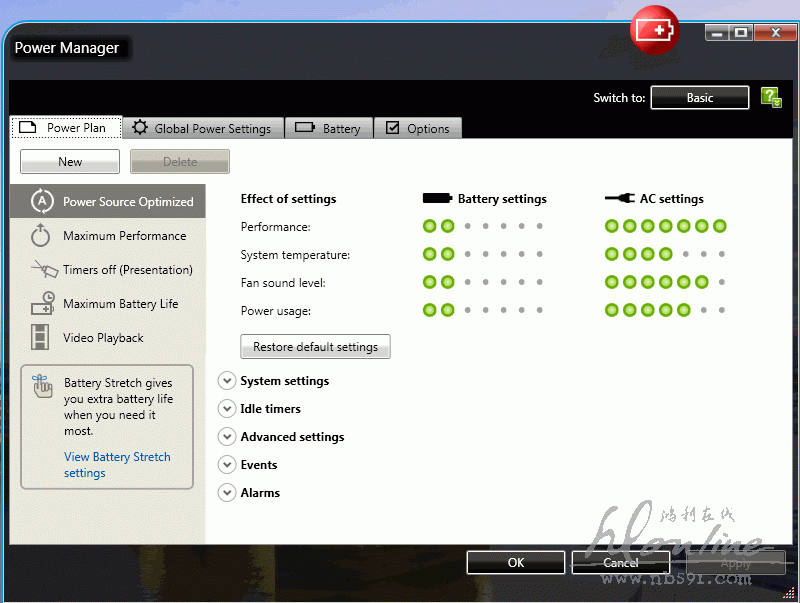Expand the Alarms section
This screenshot has width=800, height=603.
pyautogui.click(x=227, y=493)
